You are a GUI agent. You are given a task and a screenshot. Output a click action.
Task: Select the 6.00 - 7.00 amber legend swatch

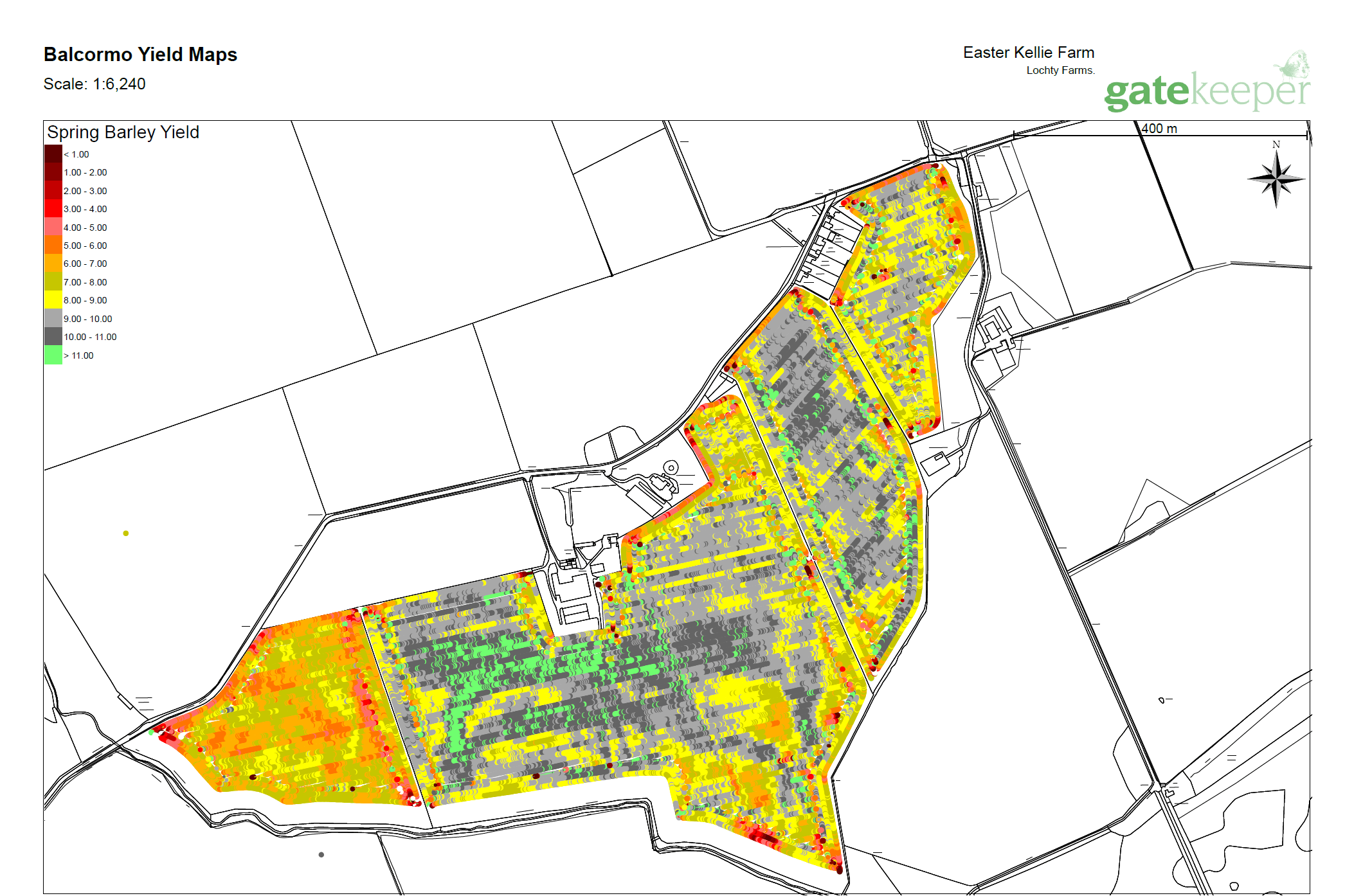pyautogui.click(x=53, y=264)
